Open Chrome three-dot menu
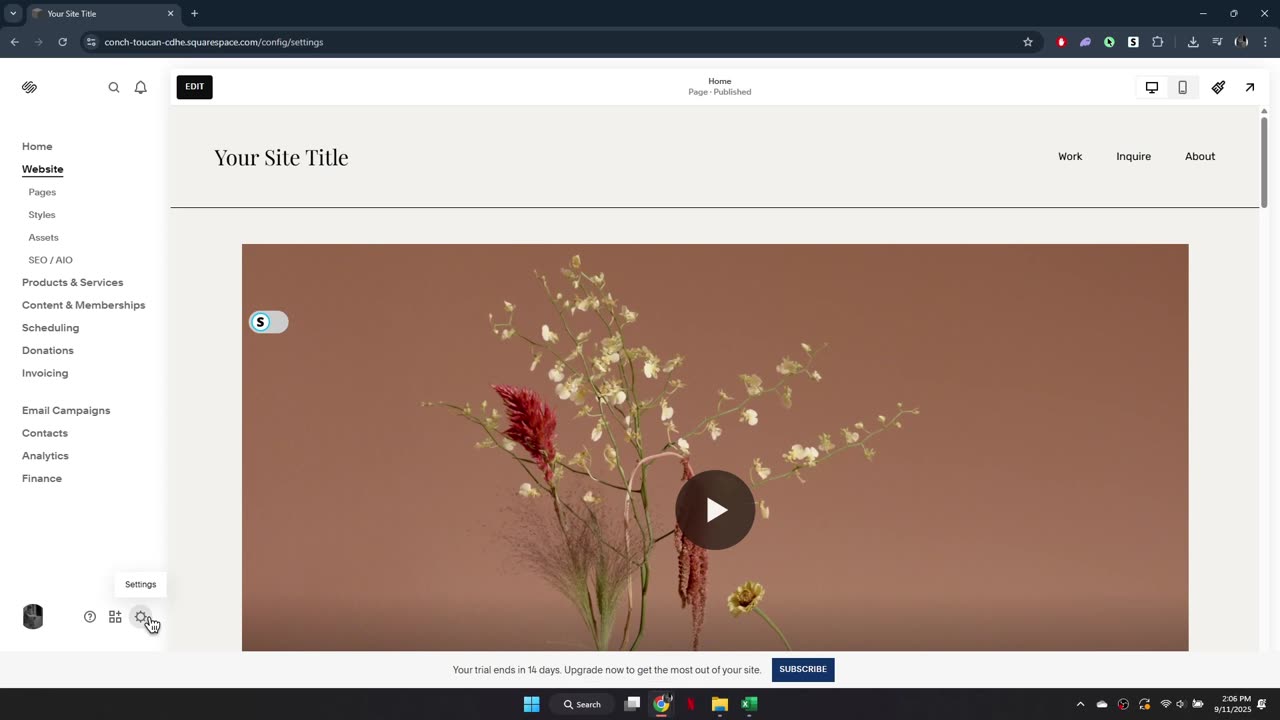 pos(1266,42)
